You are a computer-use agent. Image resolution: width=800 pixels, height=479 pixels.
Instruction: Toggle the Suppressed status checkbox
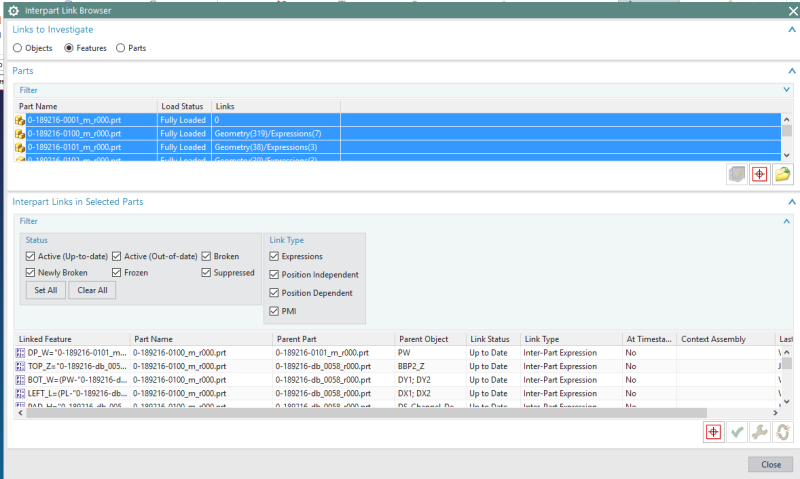pyautogui.click(x=206, y=272)
